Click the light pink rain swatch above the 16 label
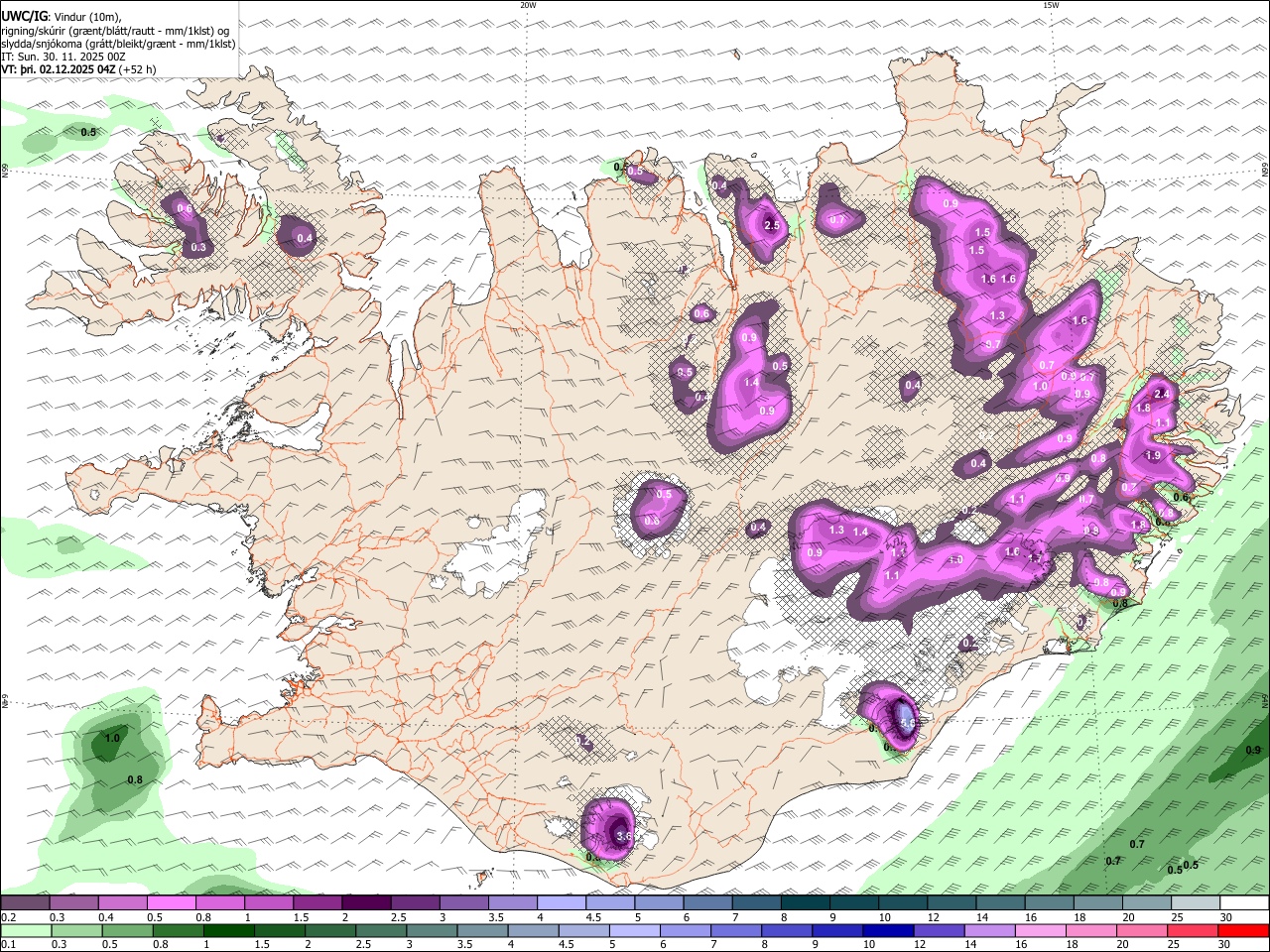Image resolution: width=1270 pixels, height=952 pixels. pyautogui.click(x=1041, y=931)
